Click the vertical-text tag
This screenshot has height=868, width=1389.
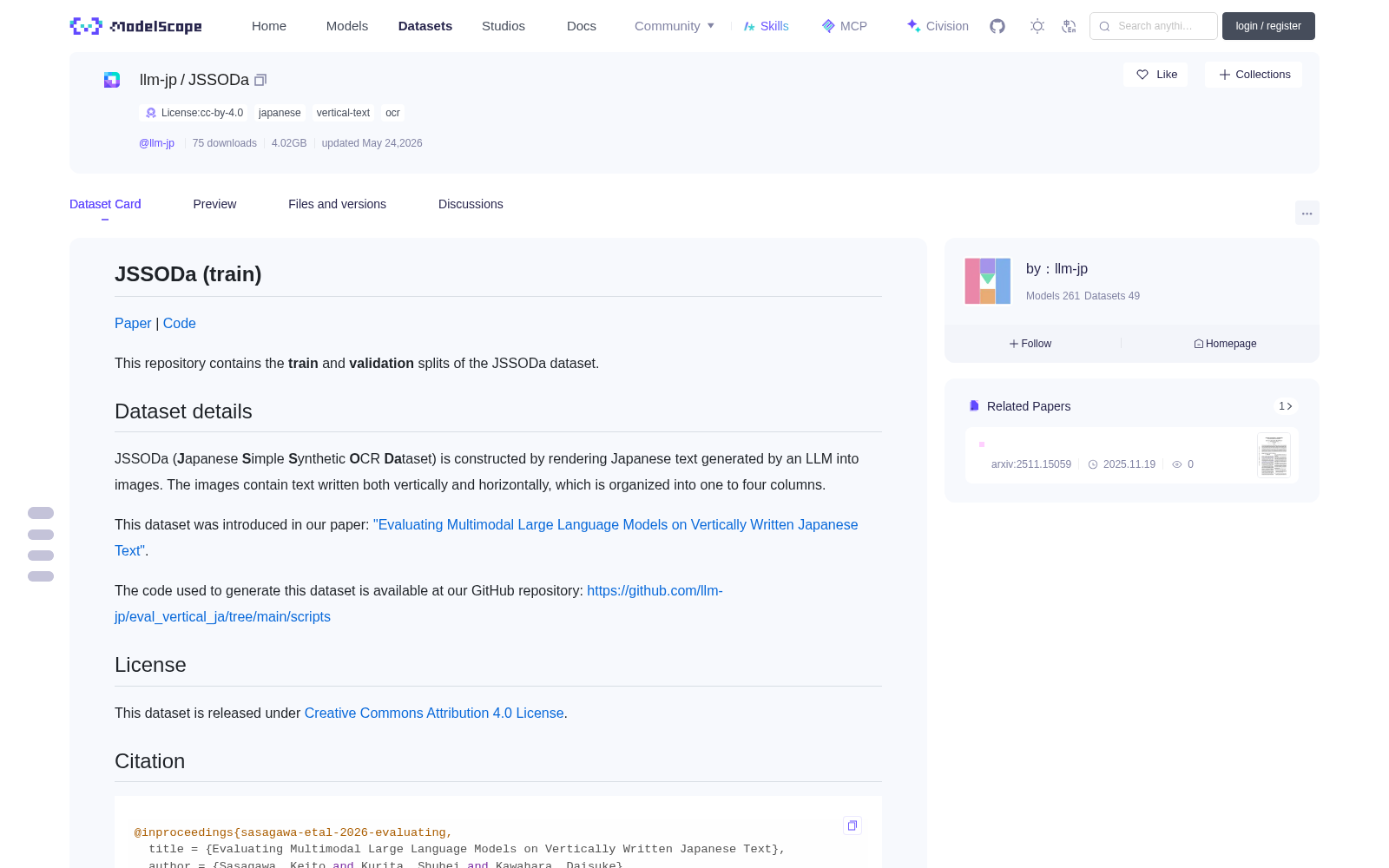343,113
